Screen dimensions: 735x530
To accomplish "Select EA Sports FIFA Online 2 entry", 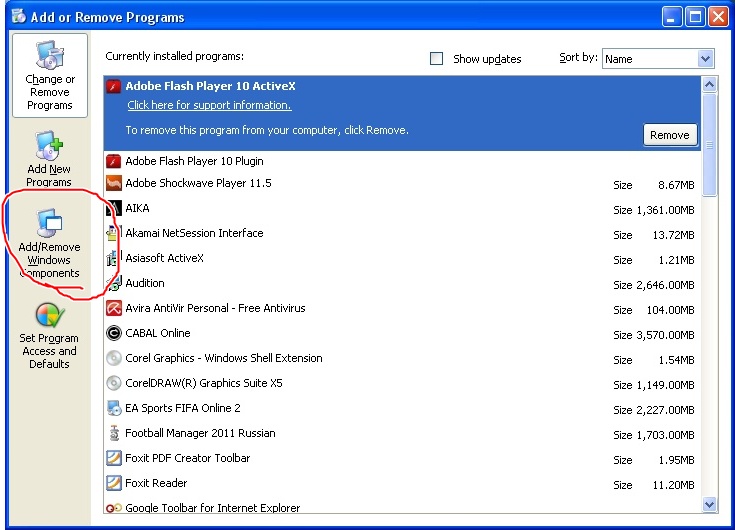I will pos(402,408).
